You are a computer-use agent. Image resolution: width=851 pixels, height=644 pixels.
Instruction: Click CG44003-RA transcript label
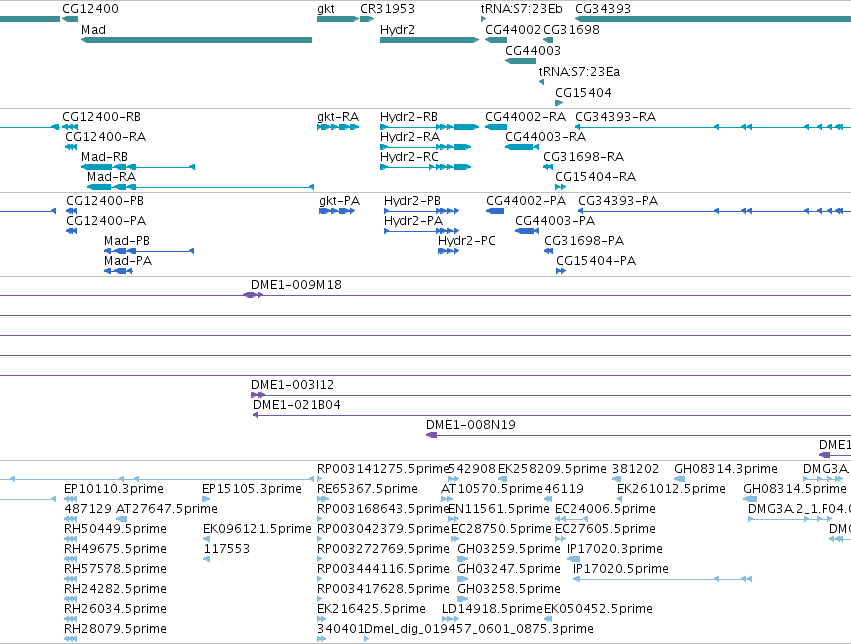click(x=545, y=137)
